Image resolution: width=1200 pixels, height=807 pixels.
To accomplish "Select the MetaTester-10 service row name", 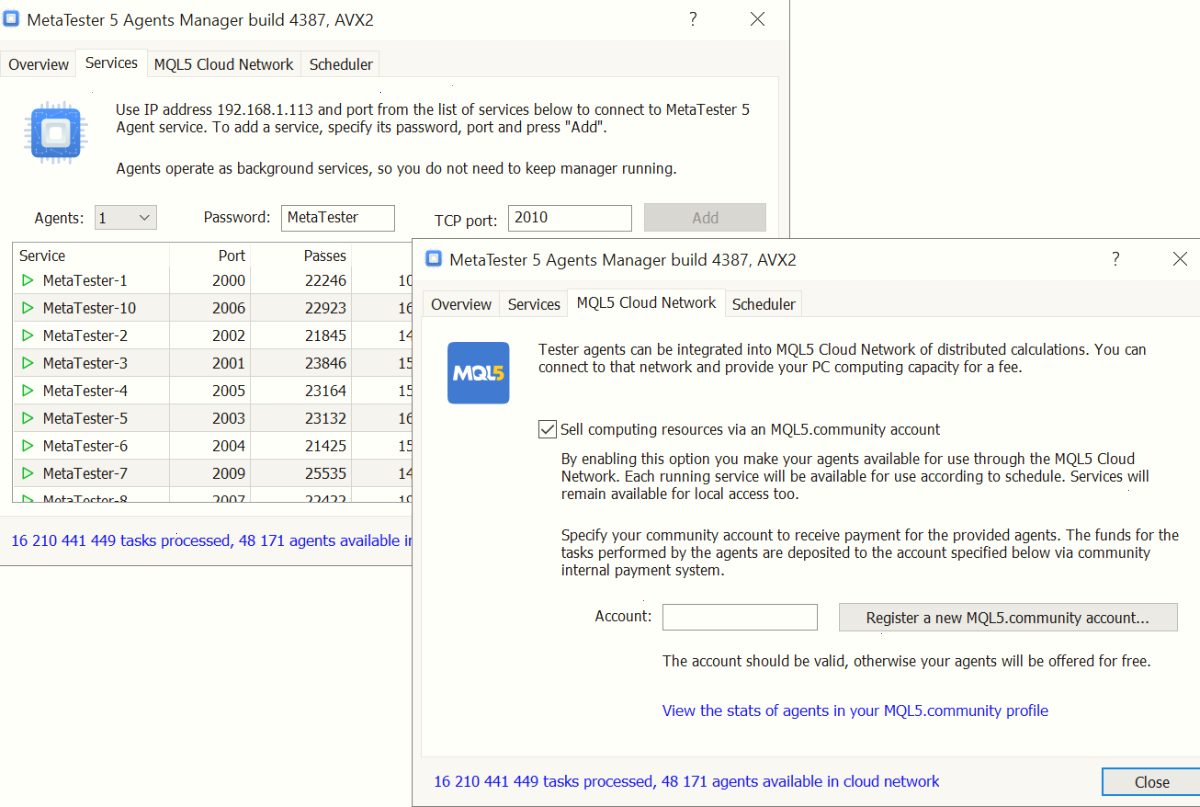I will click(89, 308).
